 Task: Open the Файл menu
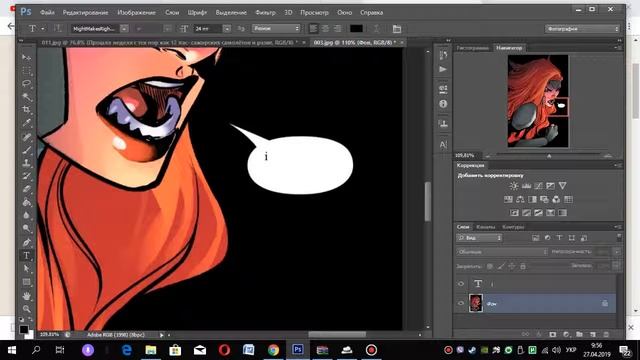[47, 13]
